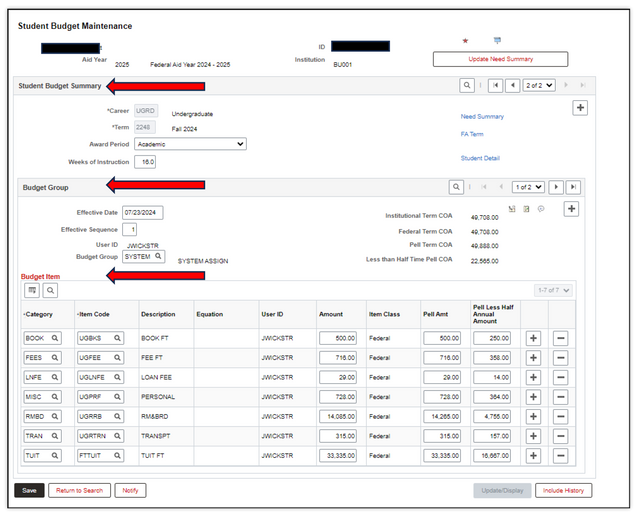Look up category for FEES row
Viewport: 636px width, 515px height.
pyautogui.click(x=55, y=358)
